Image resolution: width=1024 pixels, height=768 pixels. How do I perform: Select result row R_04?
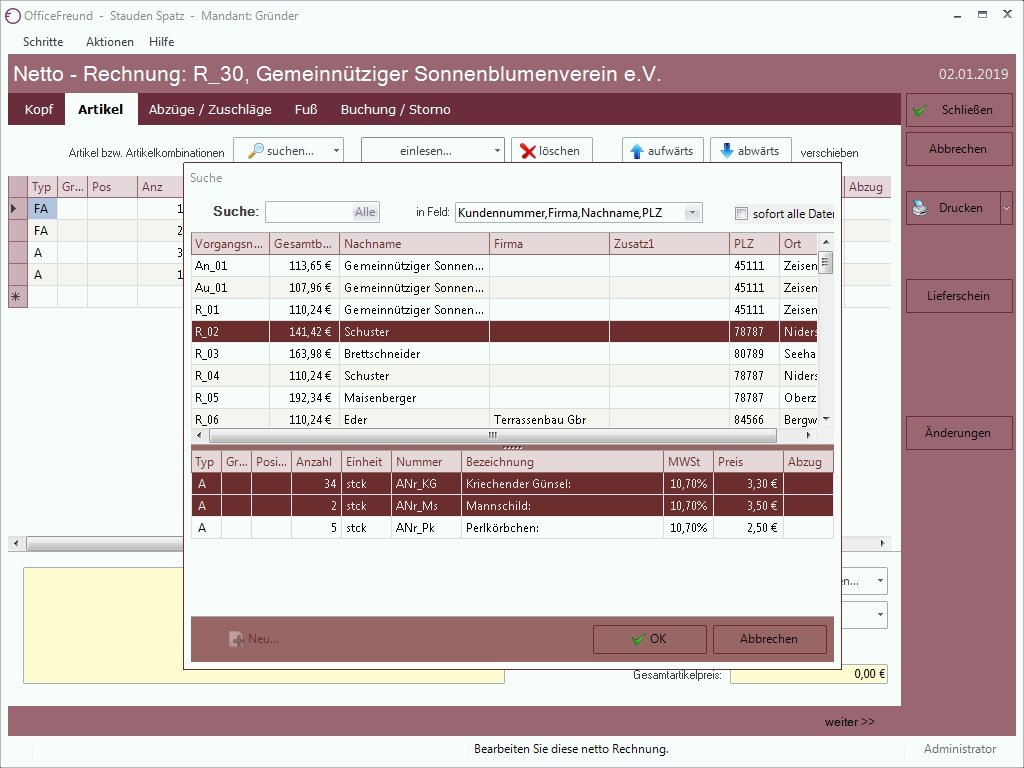click(504, 376)
